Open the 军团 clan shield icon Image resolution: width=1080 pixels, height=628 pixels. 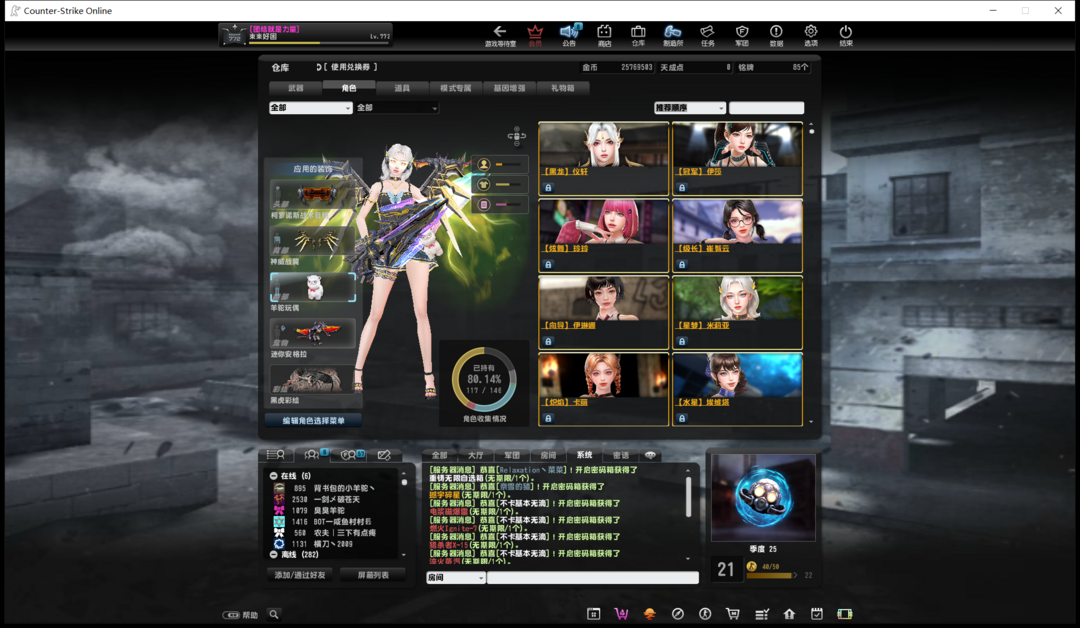(x=742, y=35)
